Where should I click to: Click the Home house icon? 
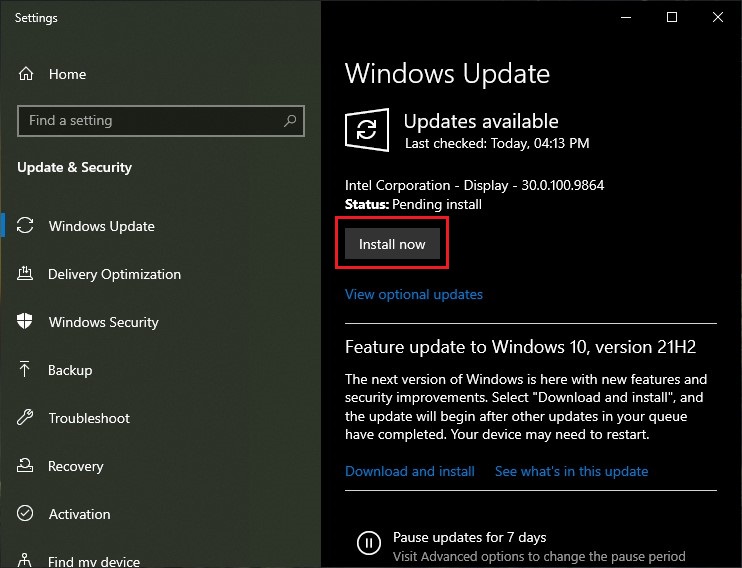tap(26, 74)
